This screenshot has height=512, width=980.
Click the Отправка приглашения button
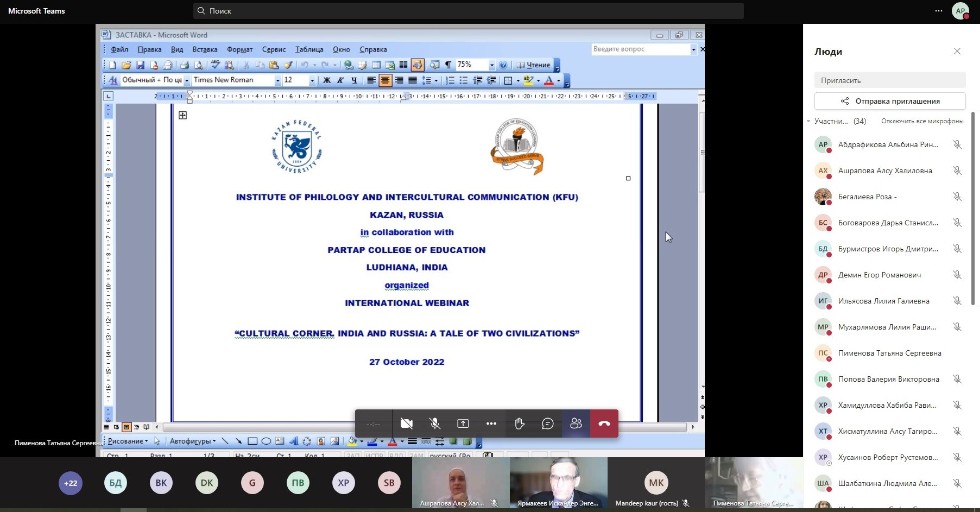(x=889, y=101)
